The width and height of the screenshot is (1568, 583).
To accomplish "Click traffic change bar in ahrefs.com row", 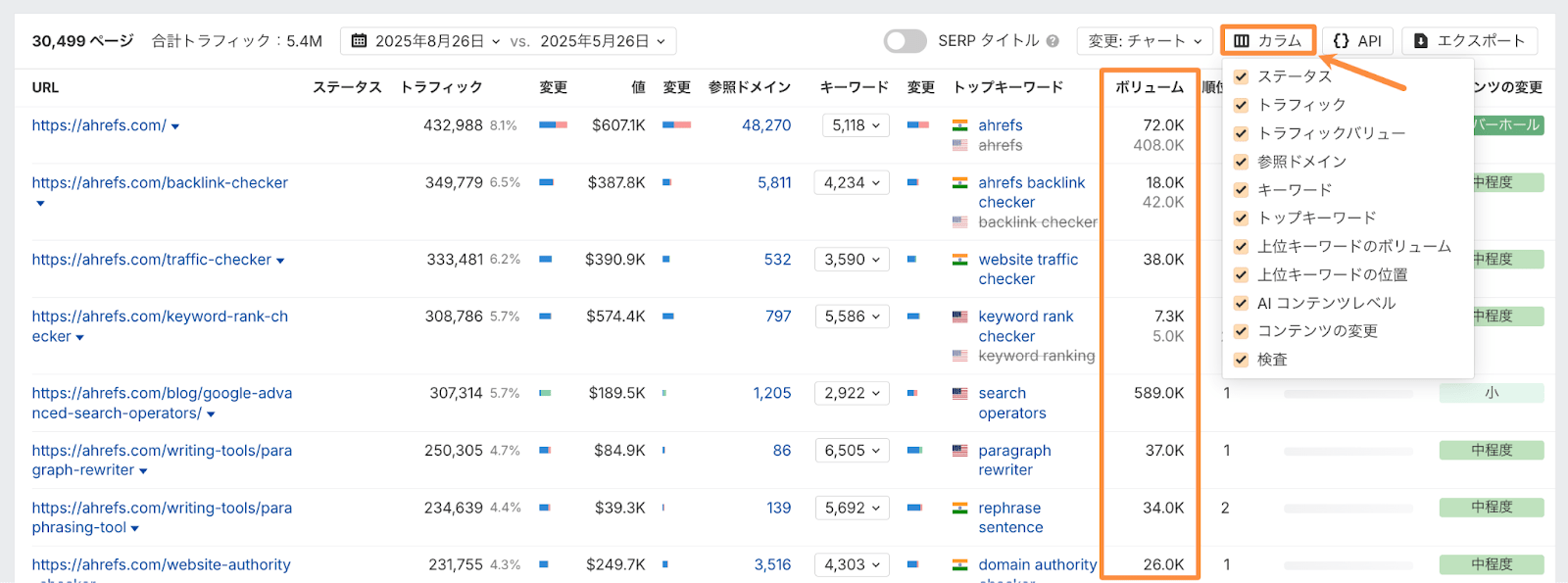I will tap(553, 125).
